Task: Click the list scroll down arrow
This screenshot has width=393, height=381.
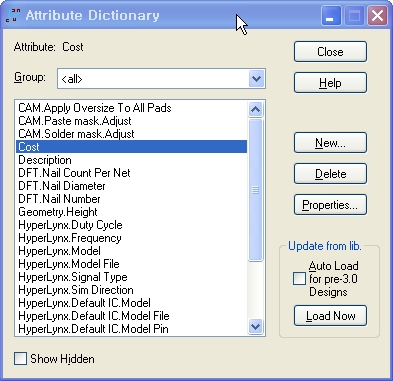Action: (x=256, y=327)
